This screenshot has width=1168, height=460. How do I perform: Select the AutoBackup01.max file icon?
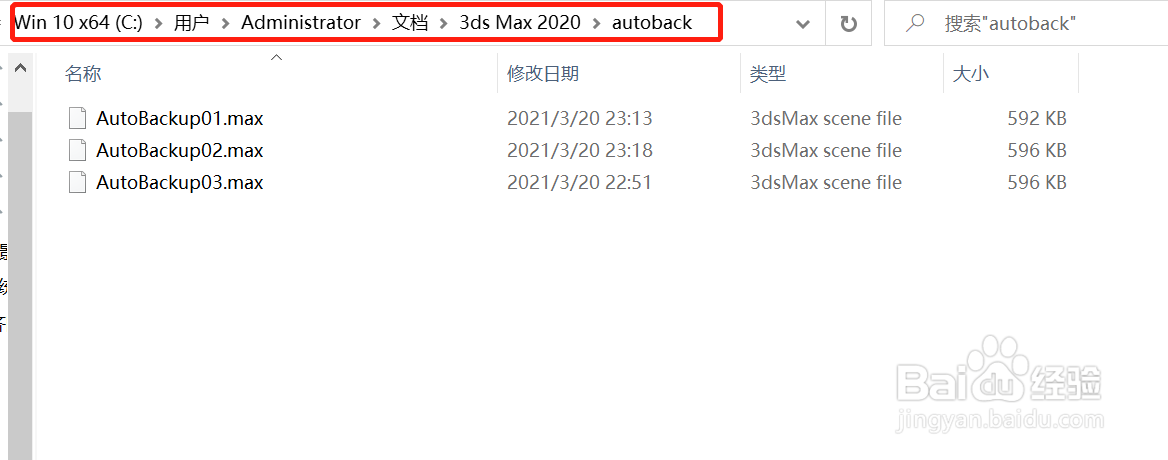point(77,118)
